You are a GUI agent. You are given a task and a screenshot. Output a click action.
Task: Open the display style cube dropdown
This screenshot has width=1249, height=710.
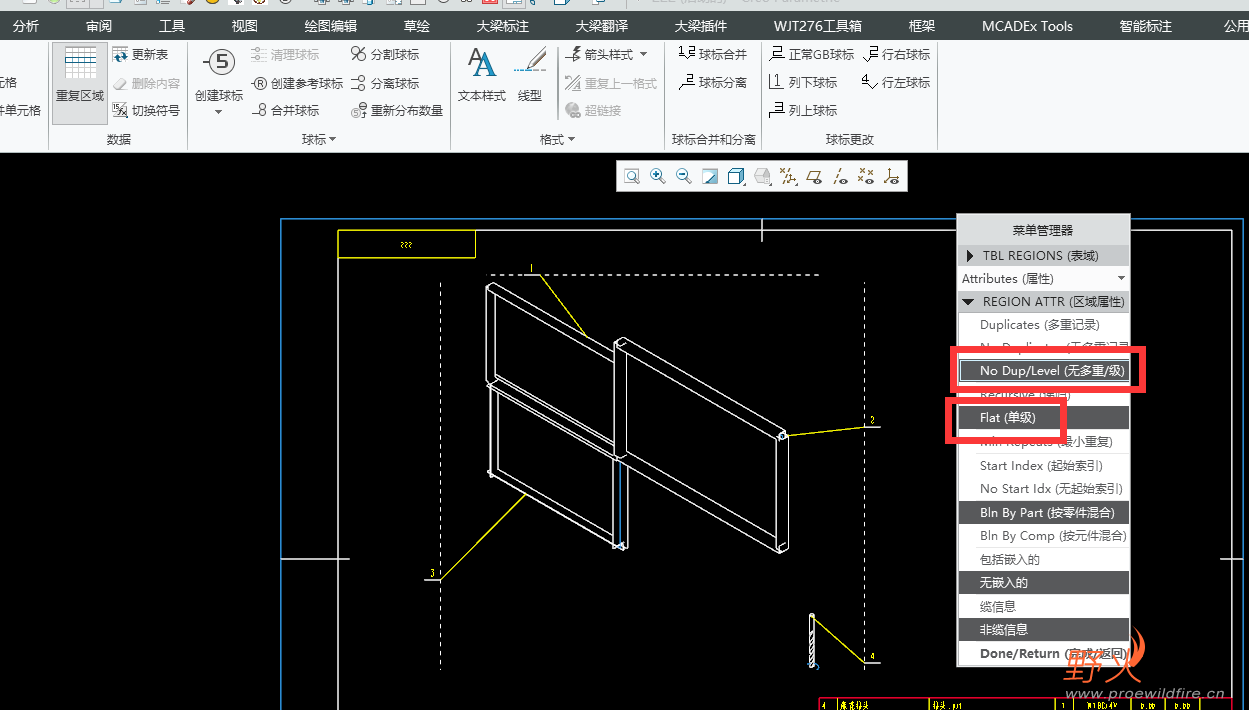[736, 177]
